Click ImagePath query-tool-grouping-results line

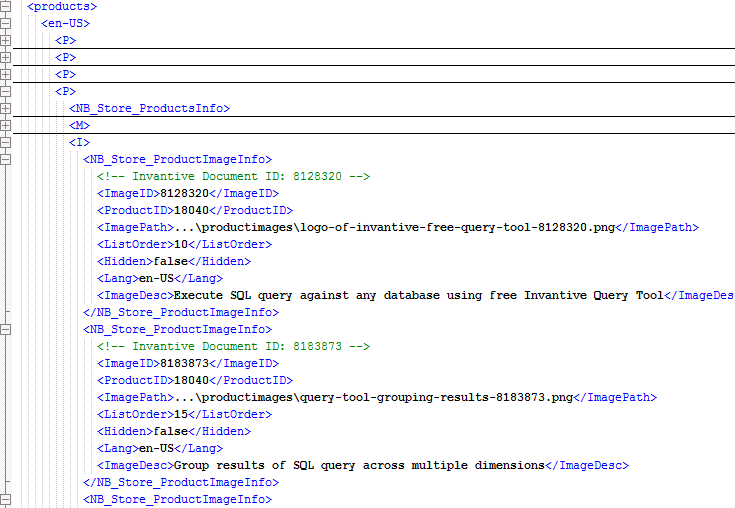377,397
